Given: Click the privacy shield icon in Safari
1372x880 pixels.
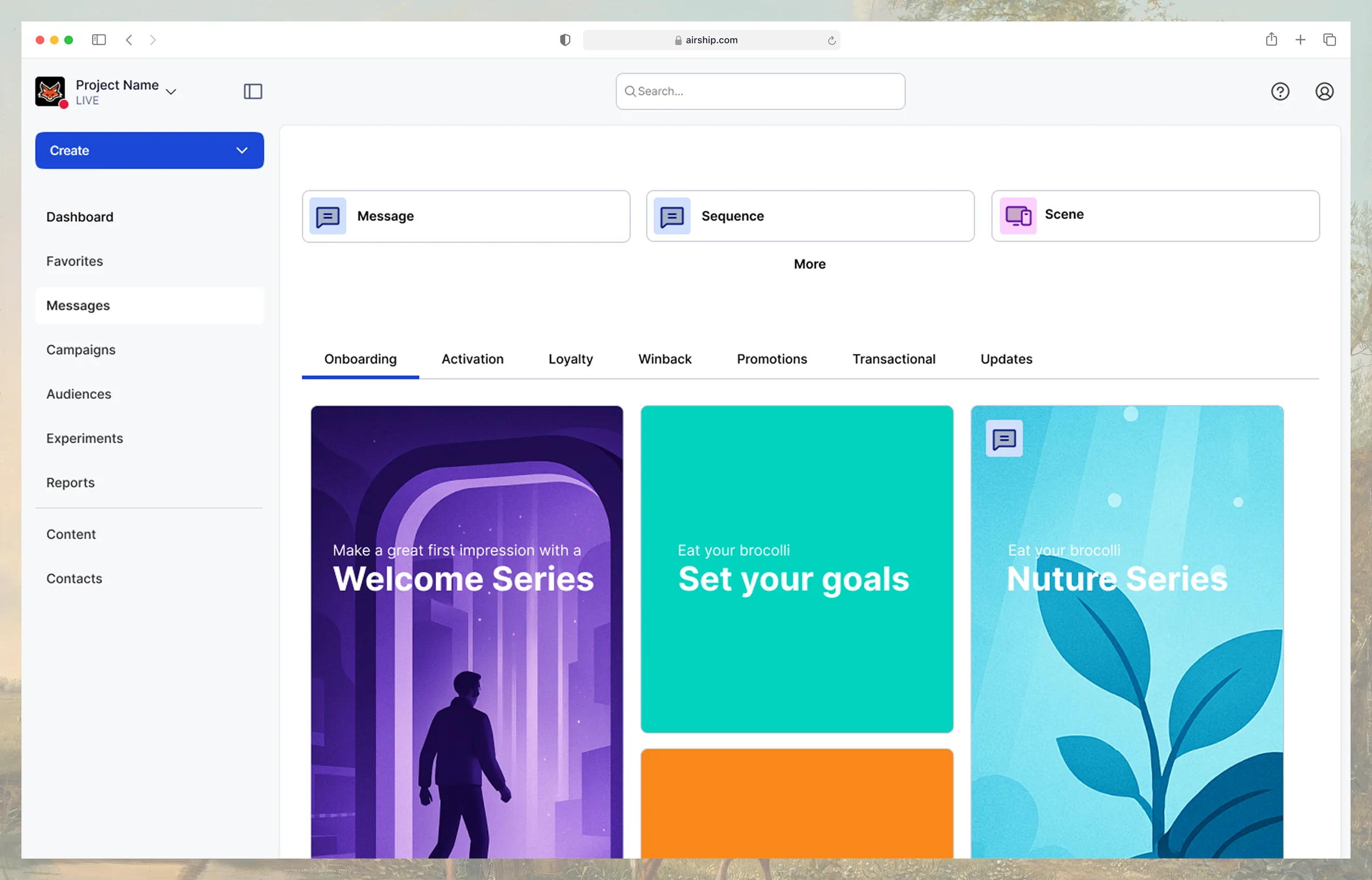Looking at the screenshot, I should point(565,39).
